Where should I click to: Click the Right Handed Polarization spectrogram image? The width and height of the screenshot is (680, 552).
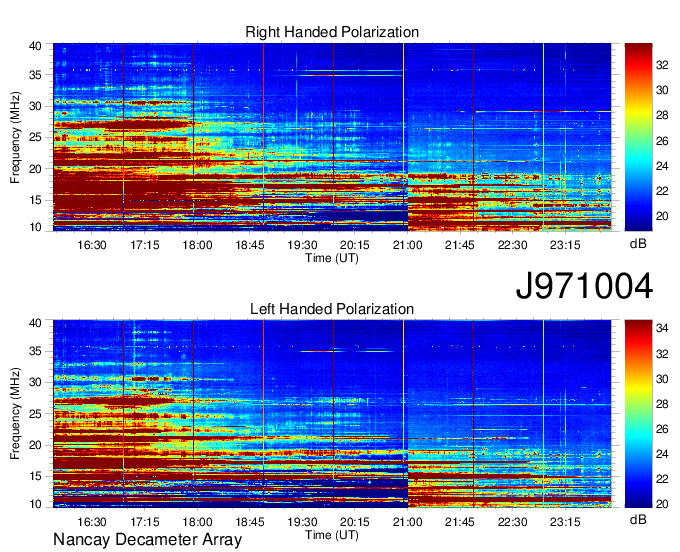click(x=332, y=137)
